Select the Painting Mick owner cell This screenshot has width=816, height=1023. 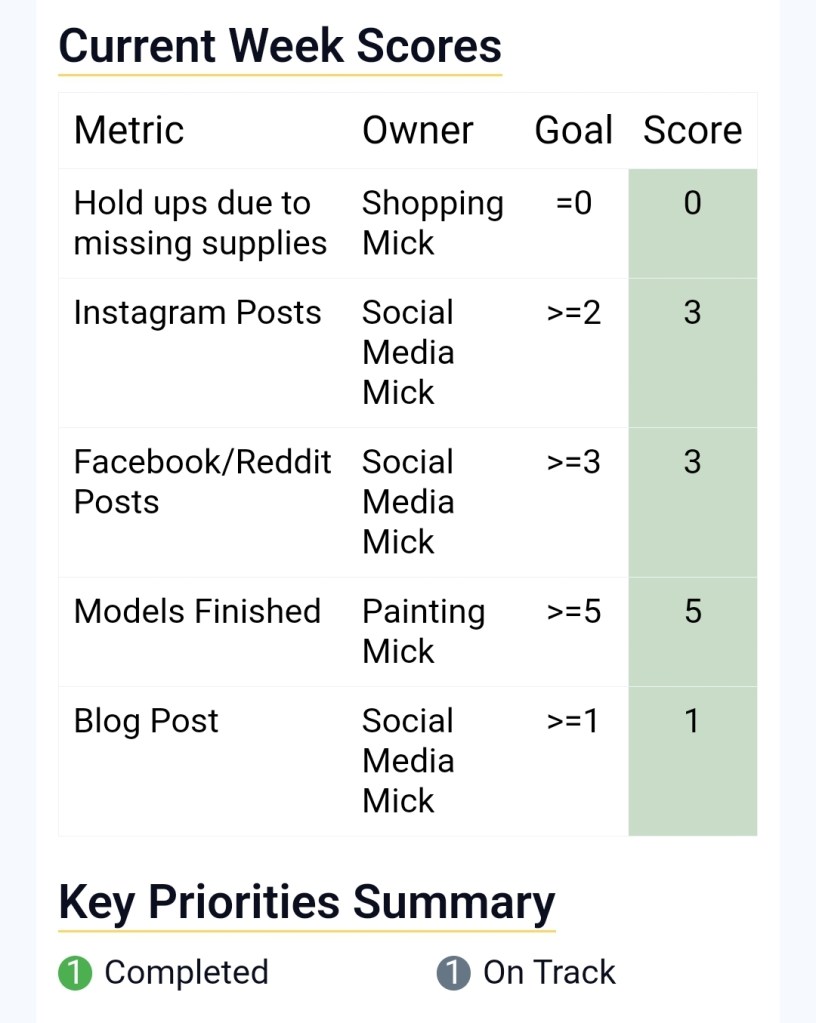pyautogui.click(x=423, y=631)
